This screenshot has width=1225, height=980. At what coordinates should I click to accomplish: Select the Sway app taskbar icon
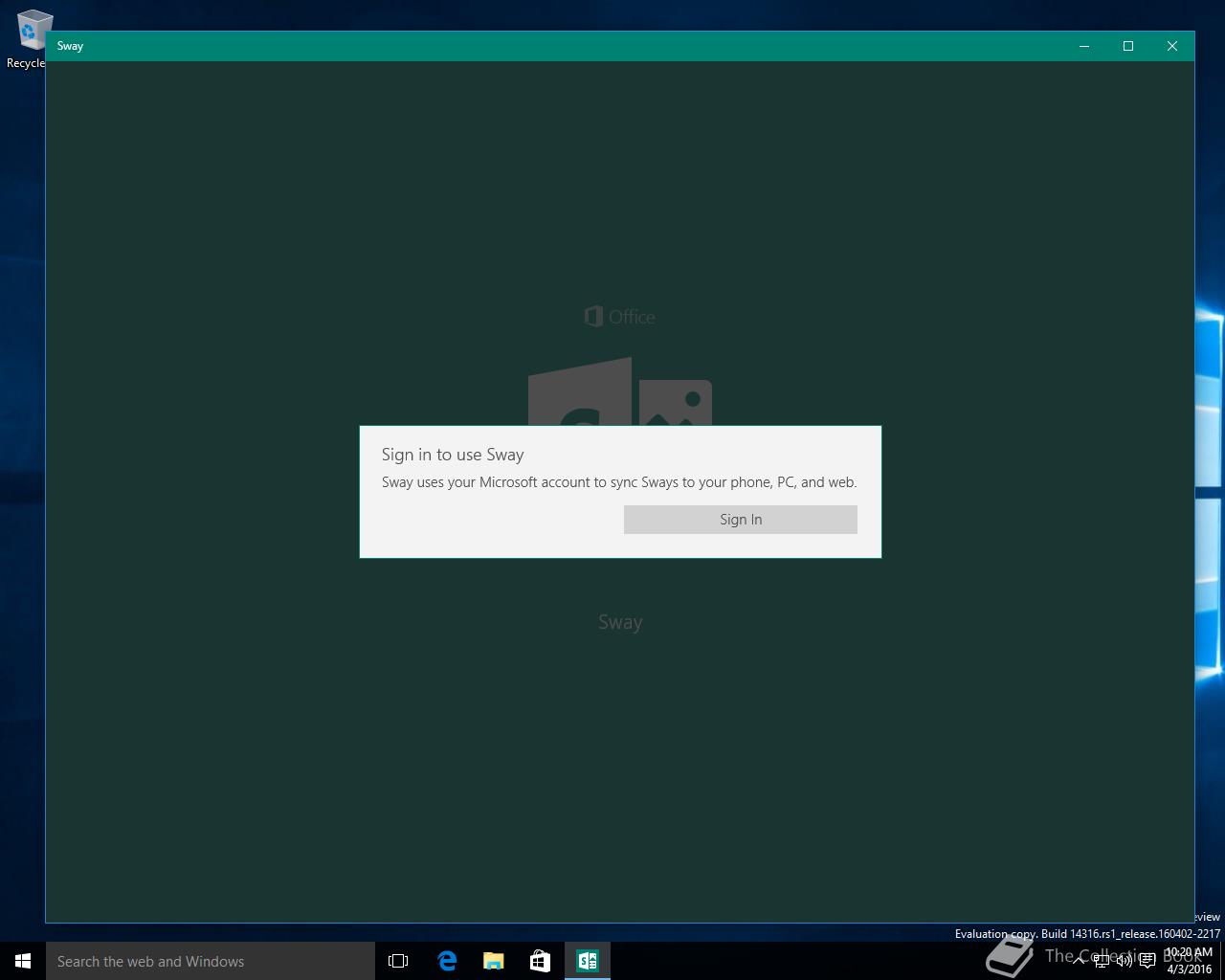587,961
